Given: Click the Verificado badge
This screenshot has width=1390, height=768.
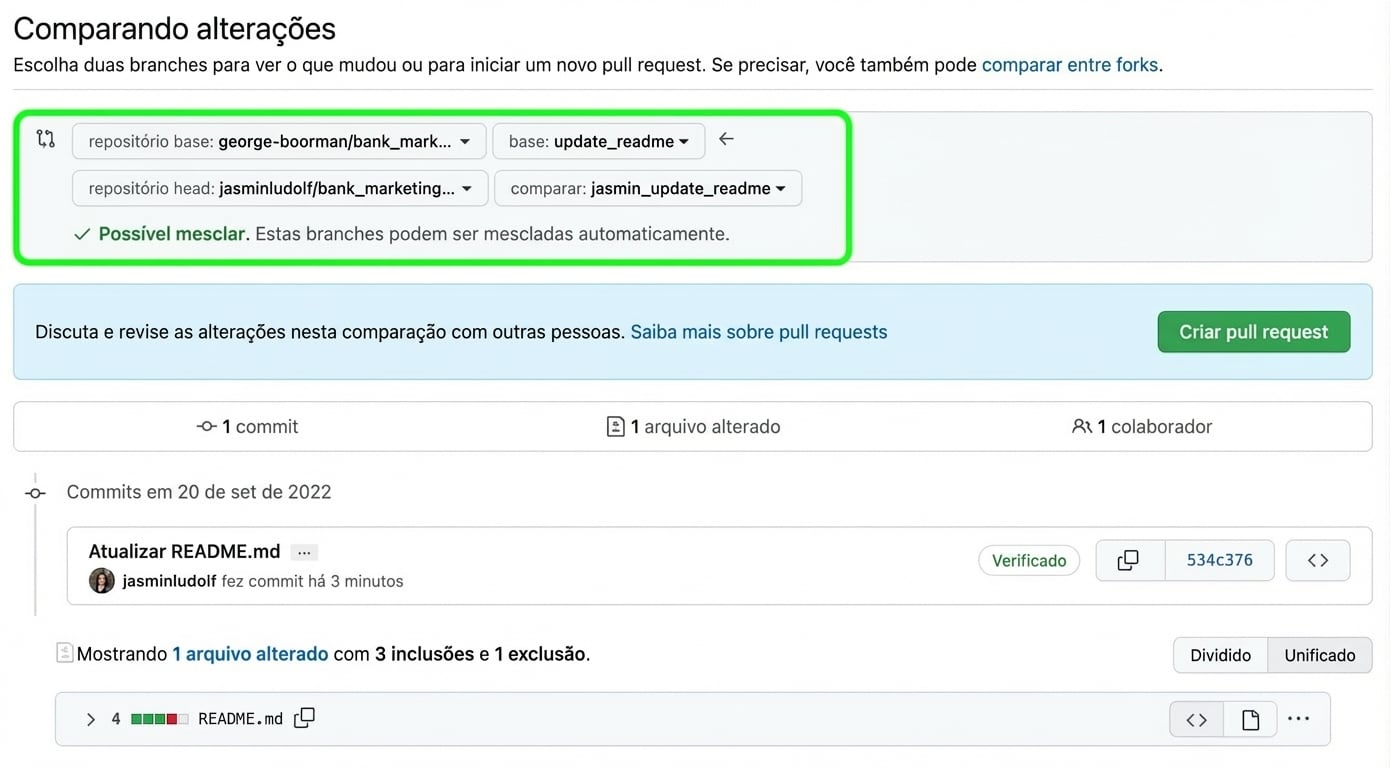Looking at the screenshot, I should pyautogui.click(x=1029, y=561).
